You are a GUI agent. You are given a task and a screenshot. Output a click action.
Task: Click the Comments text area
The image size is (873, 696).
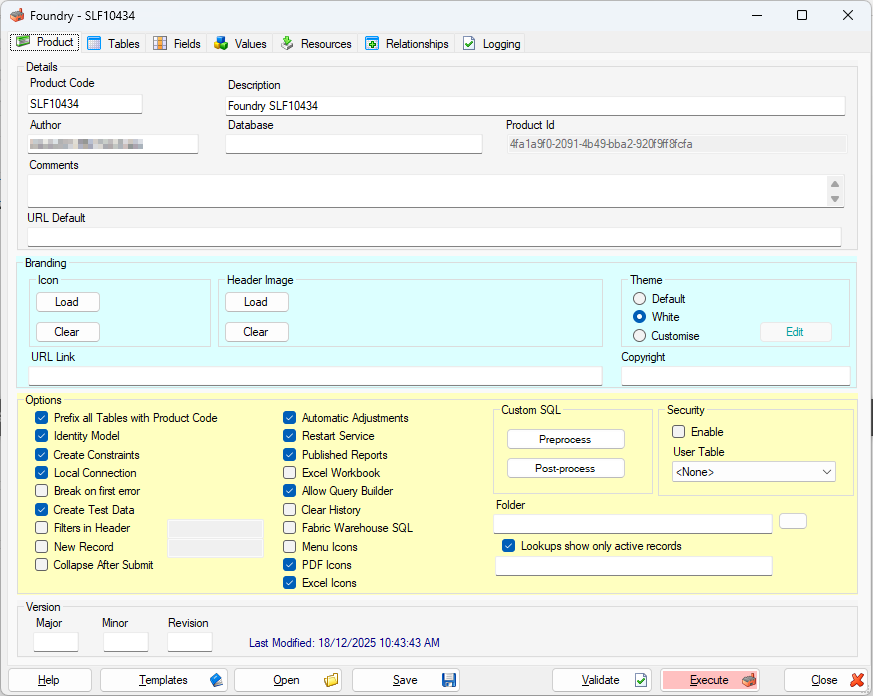click(x=426, y=191)
